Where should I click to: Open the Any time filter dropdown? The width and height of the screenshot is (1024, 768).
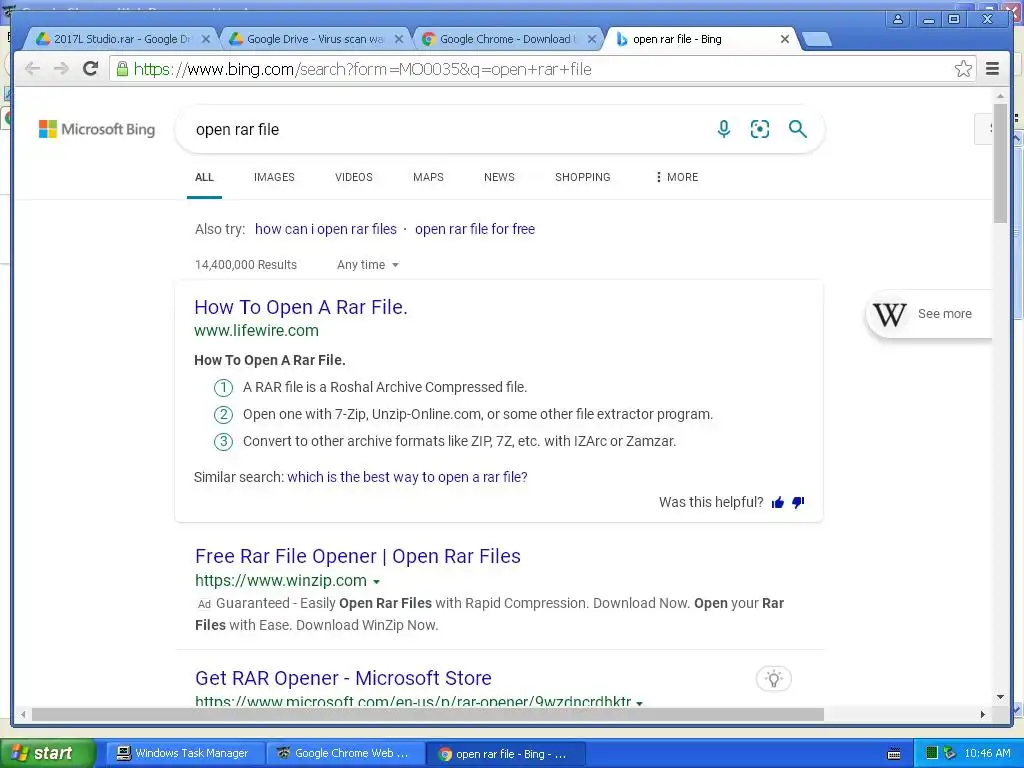(368, 264)
